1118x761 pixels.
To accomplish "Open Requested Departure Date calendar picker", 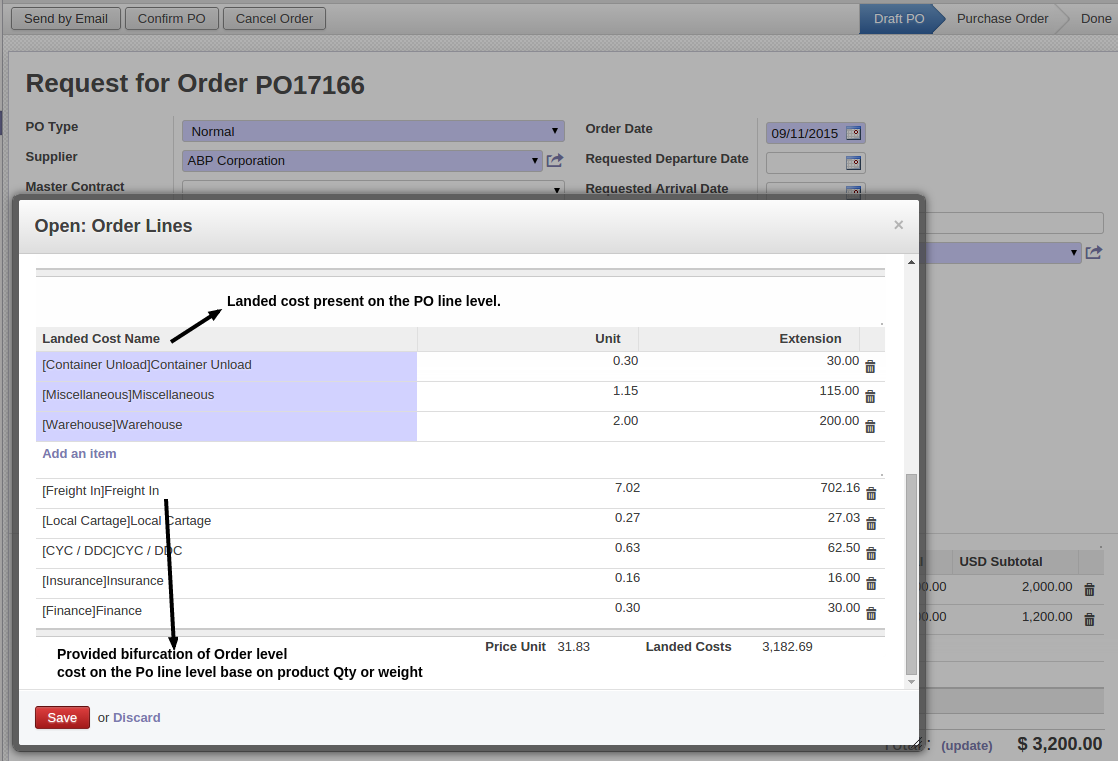I will pyautogui.click(x=853, y=163).
